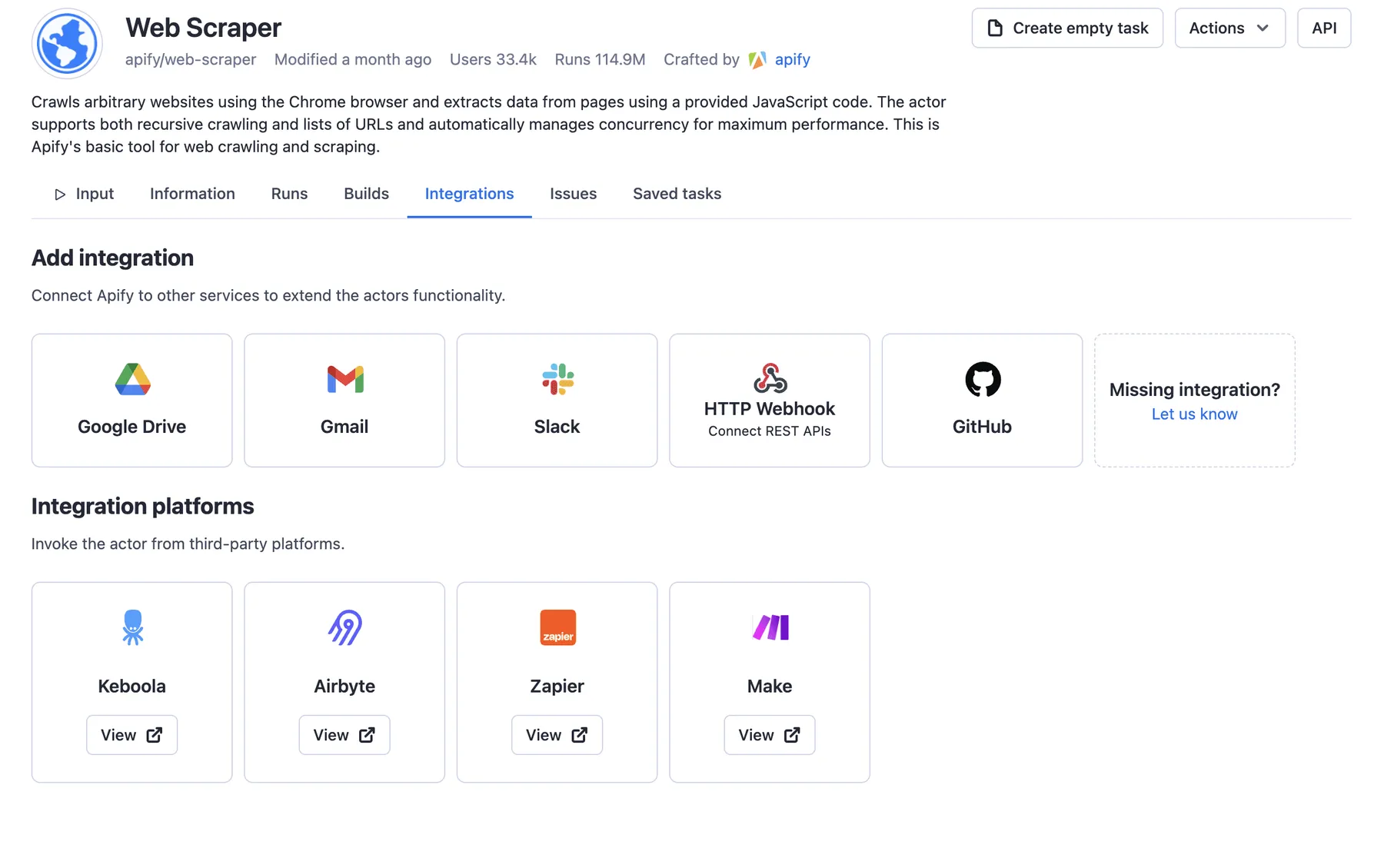Click the Connect REST APIs subtitle
Viewport: 1384px width, 868px height.
(x=770, y=431)
